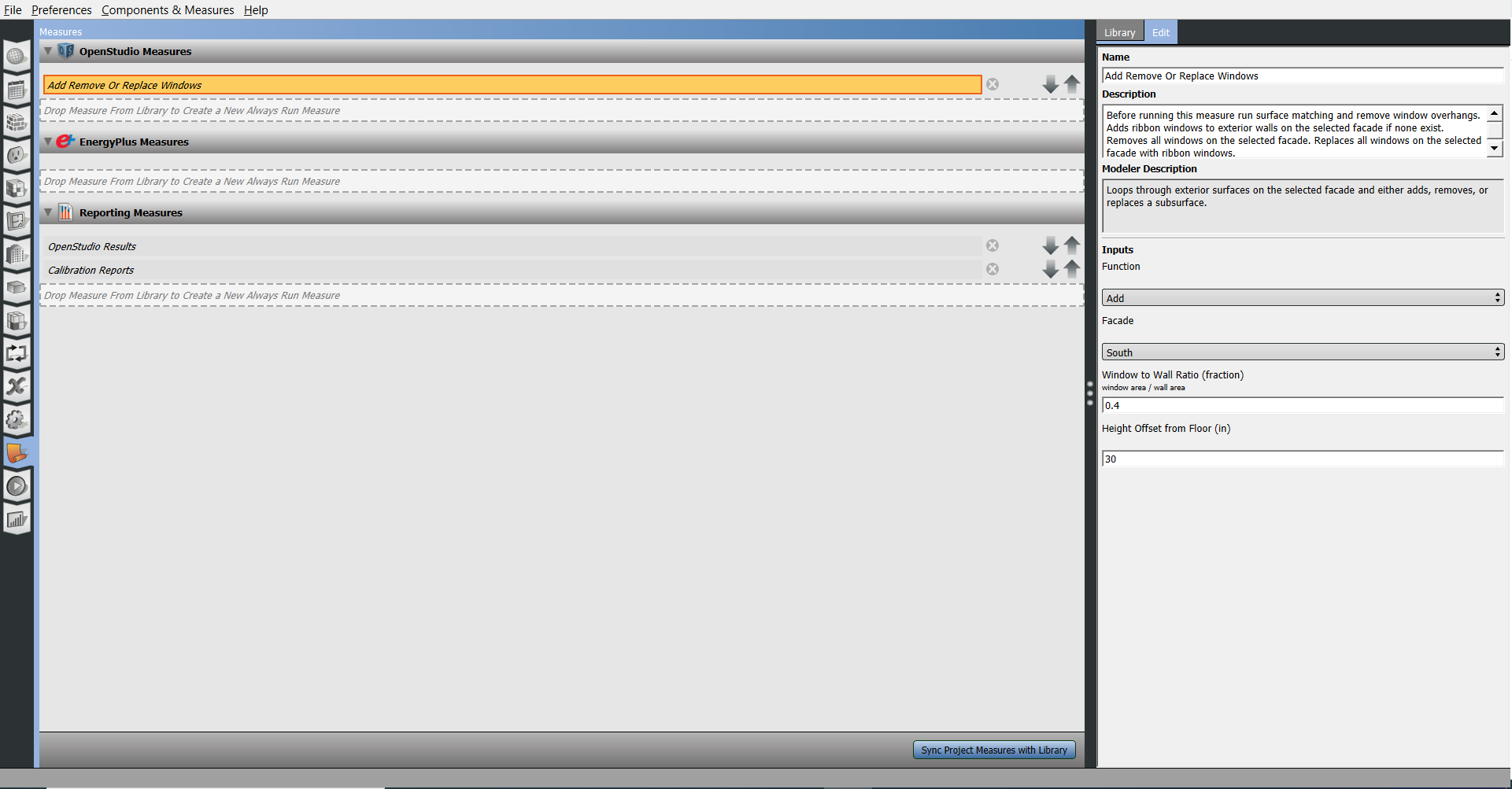Select the Loads electrical outlet icon

point(17,155)
